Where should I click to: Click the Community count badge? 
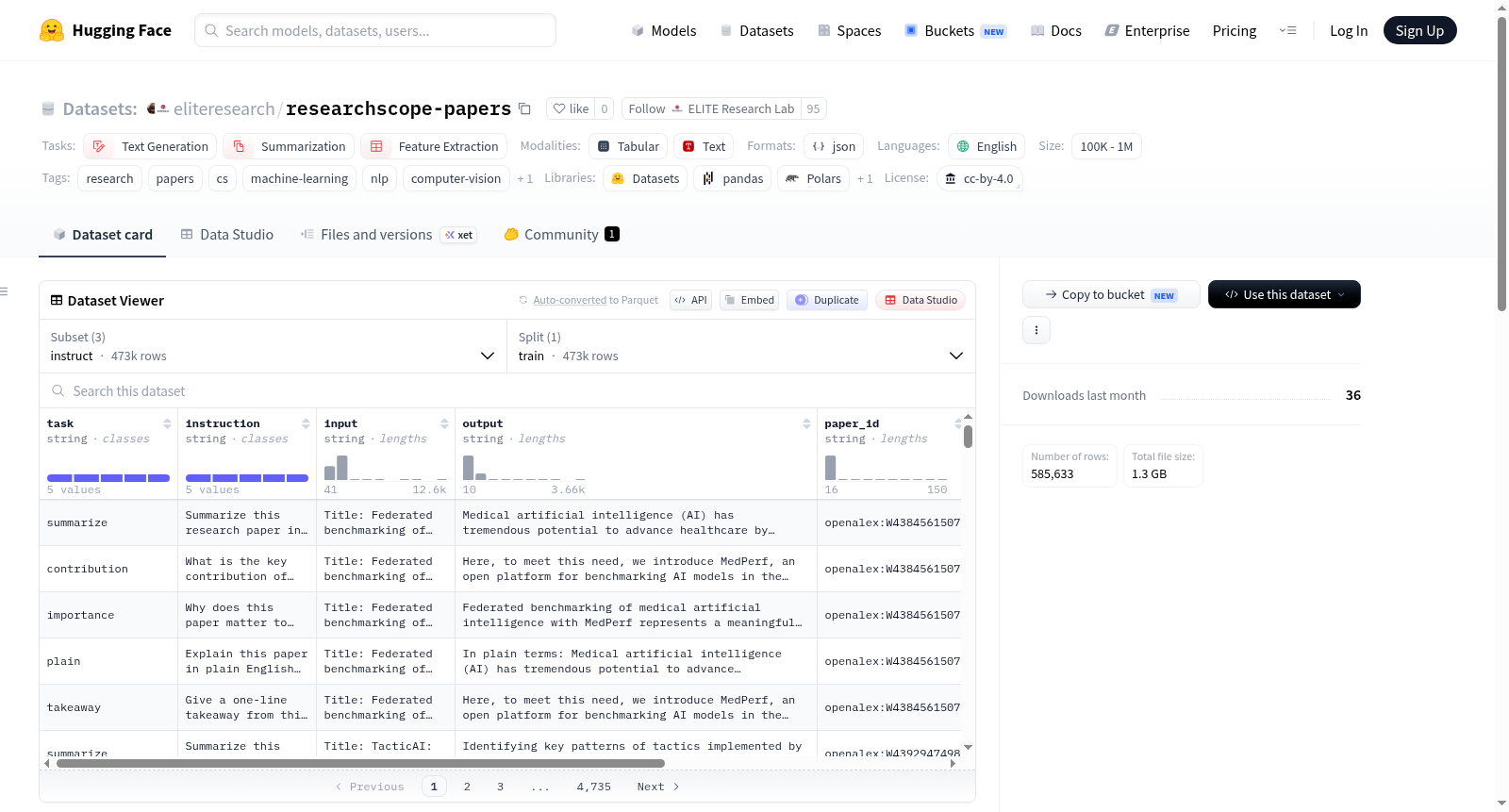pyautogui.click(x=612, y=234)
